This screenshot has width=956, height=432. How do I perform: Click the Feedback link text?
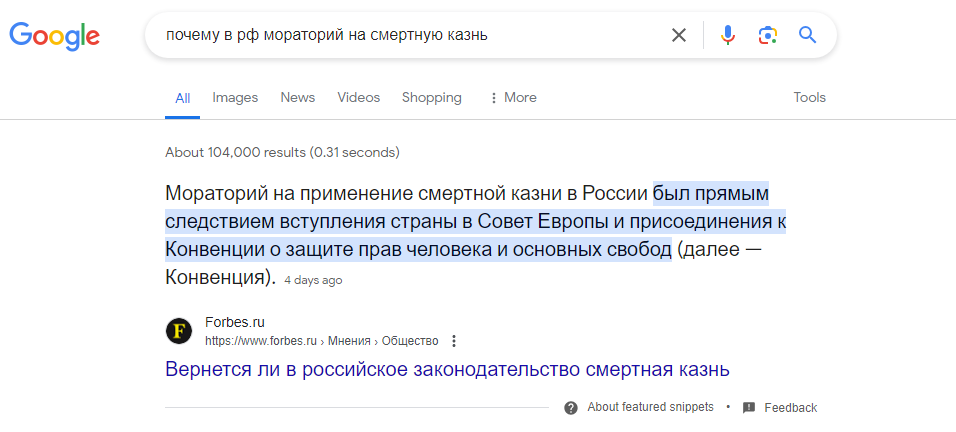[x=791, y=408]
